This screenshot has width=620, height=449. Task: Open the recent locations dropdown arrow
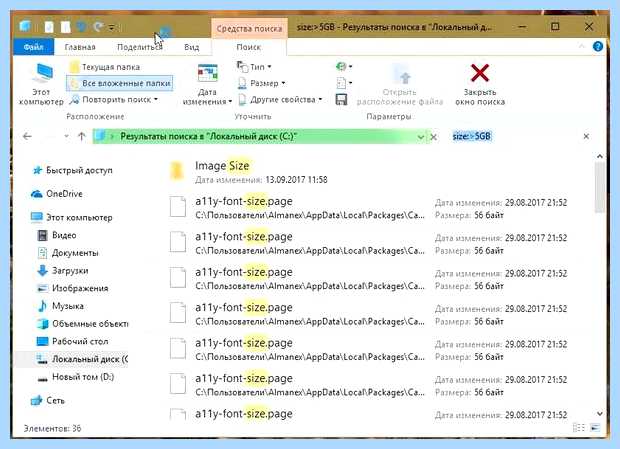point(66,136)
